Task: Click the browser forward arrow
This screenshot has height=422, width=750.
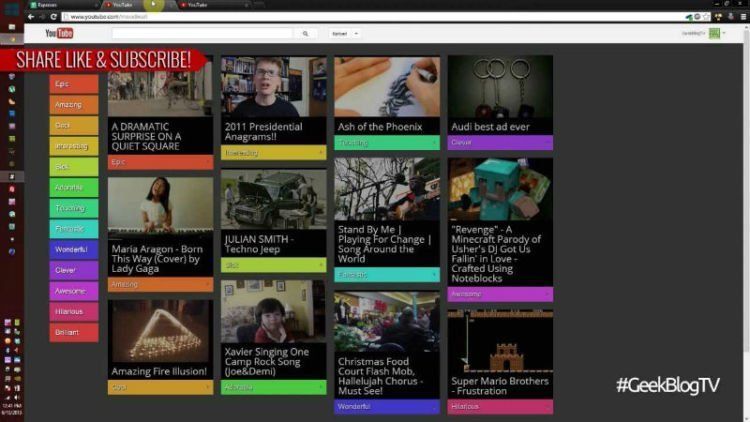Action: (x=42, y=17)
